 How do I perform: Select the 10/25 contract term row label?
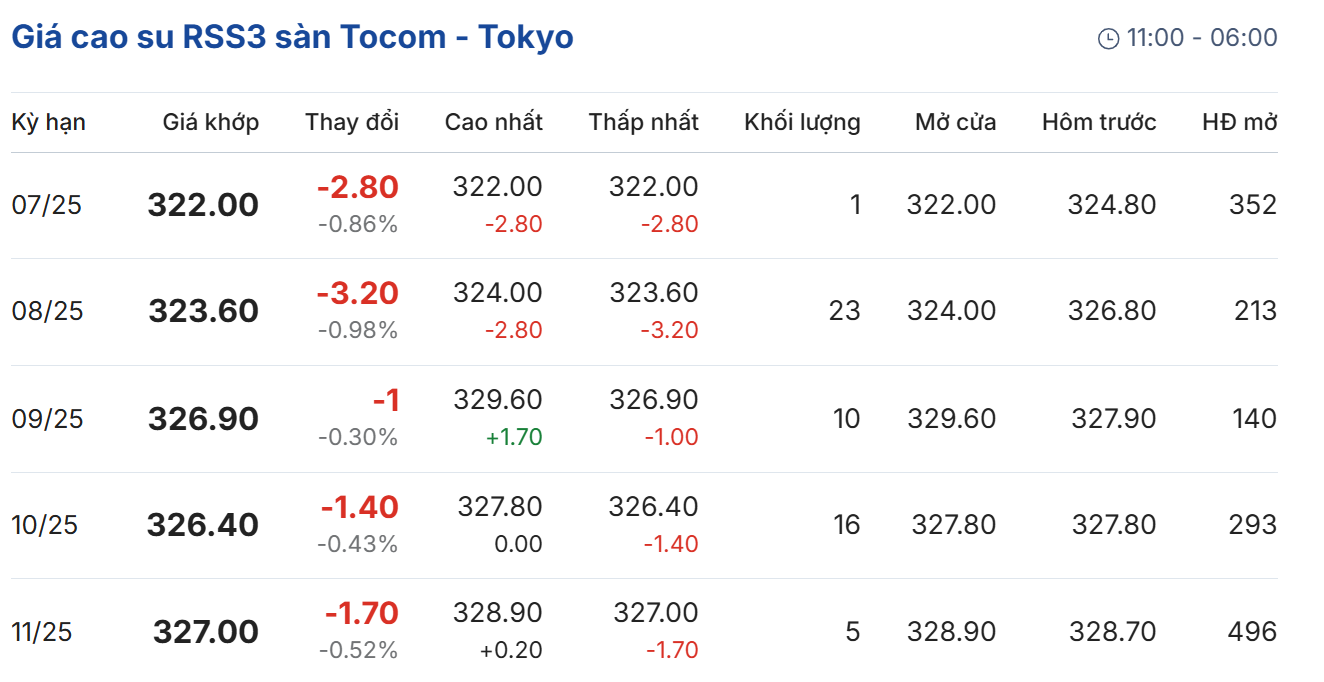(45, 524)
